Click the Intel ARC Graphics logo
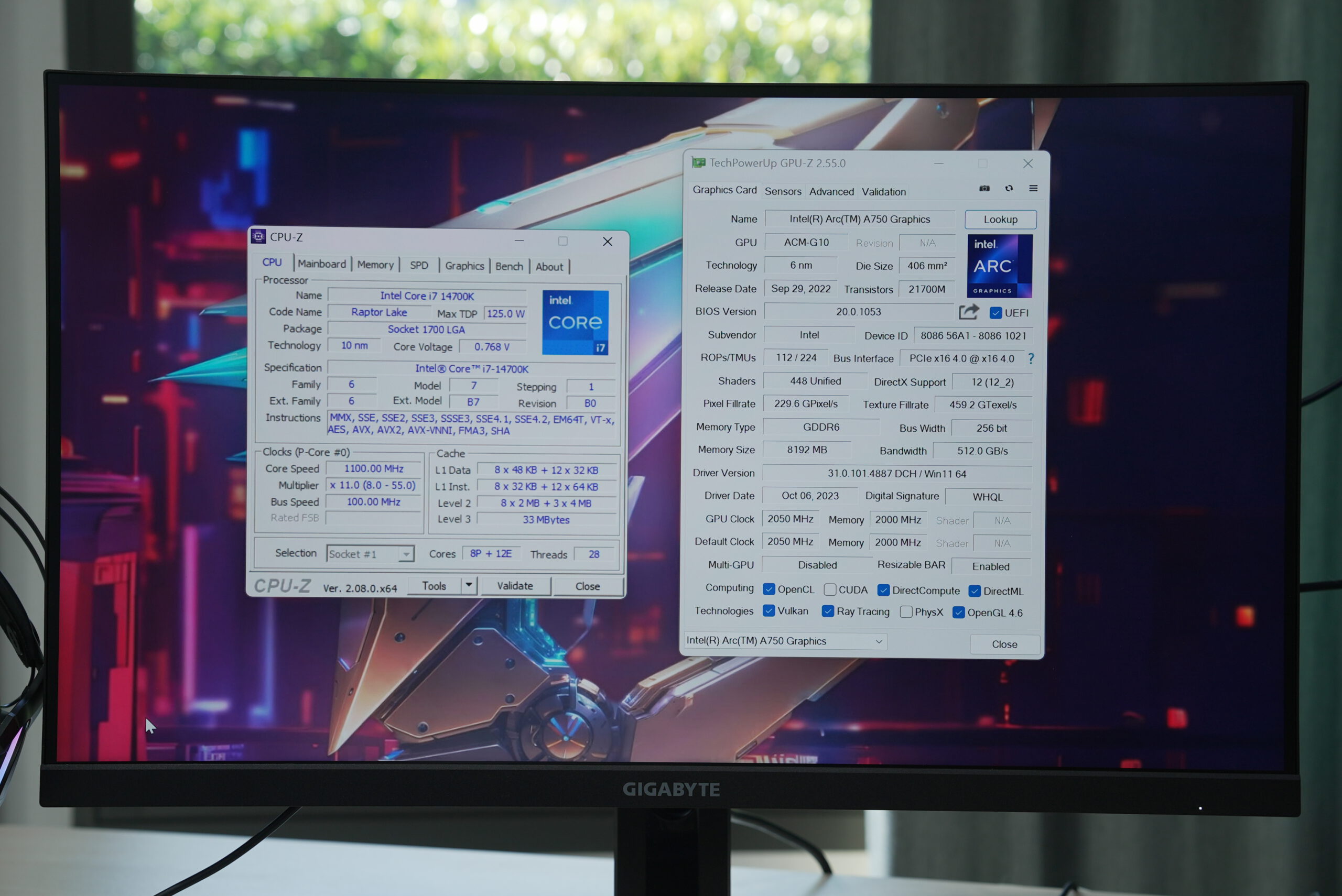This screenshot has width=1342, height=896. point(1000,266)
